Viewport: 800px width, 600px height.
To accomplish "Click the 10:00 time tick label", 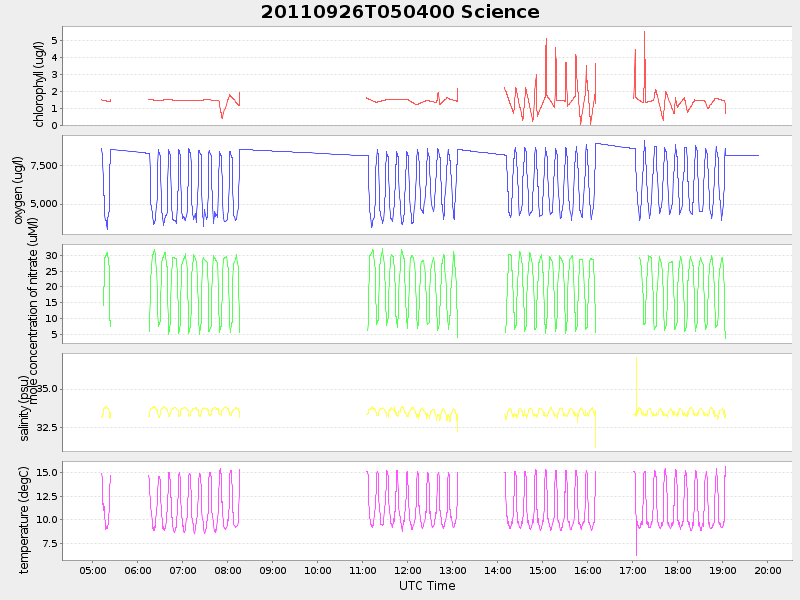I will (x=318, y=570).
